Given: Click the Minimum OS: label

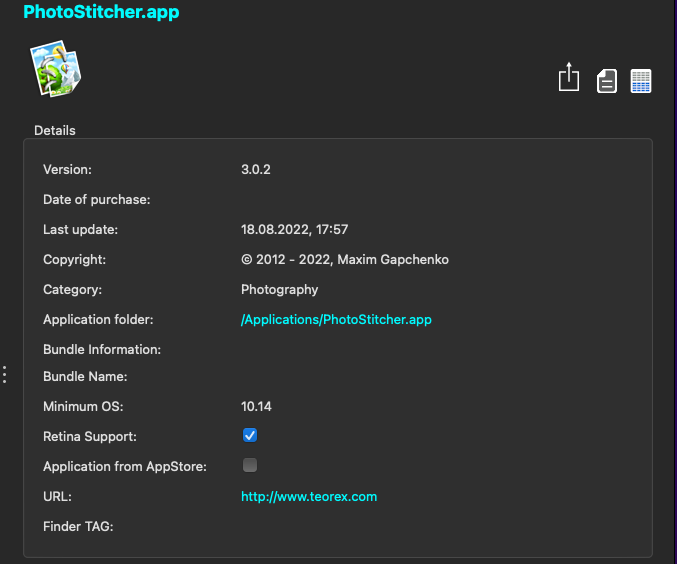Looking at the screenshot, I should 83,406.
